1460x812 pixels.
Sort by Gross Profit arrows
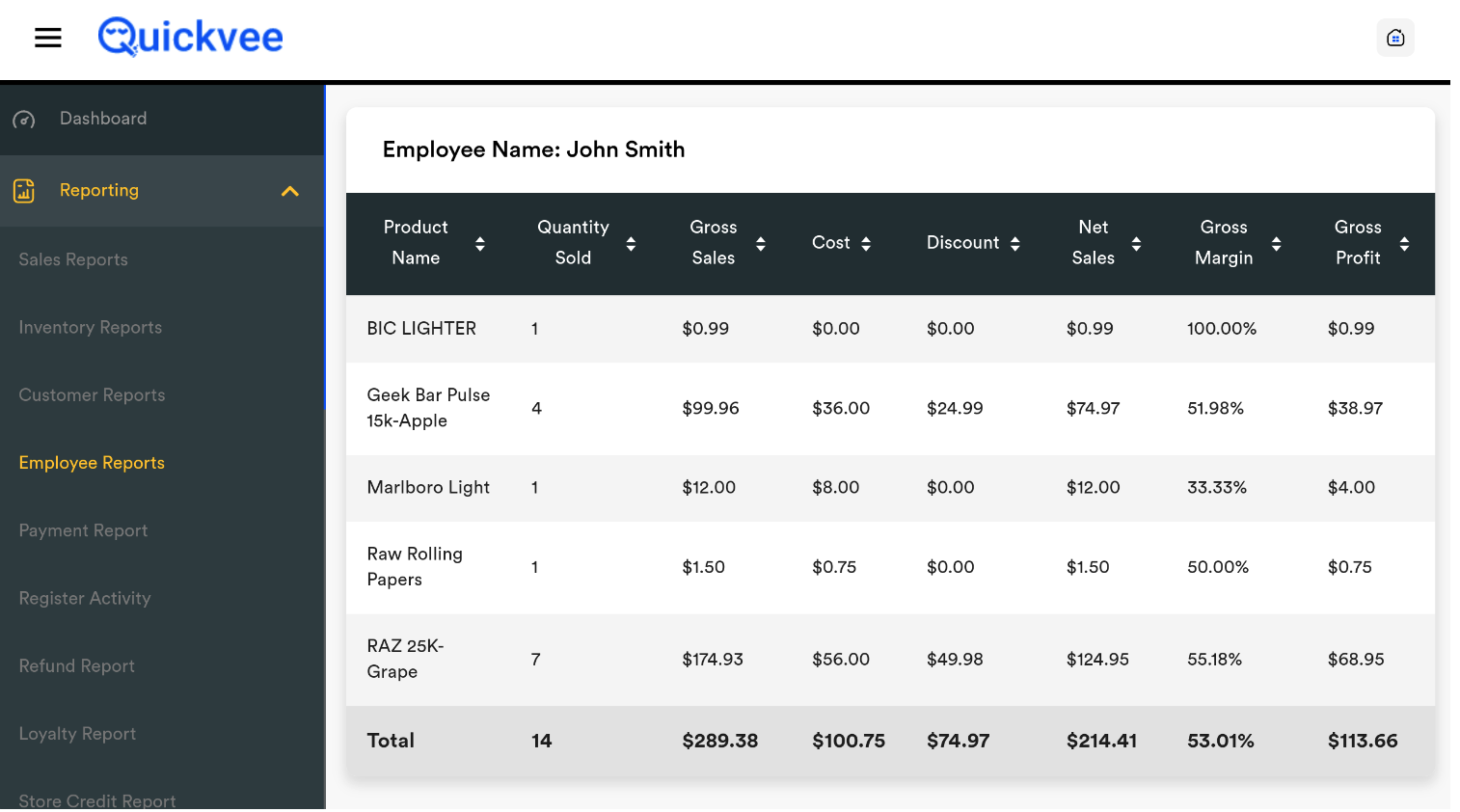[1404, 244]
